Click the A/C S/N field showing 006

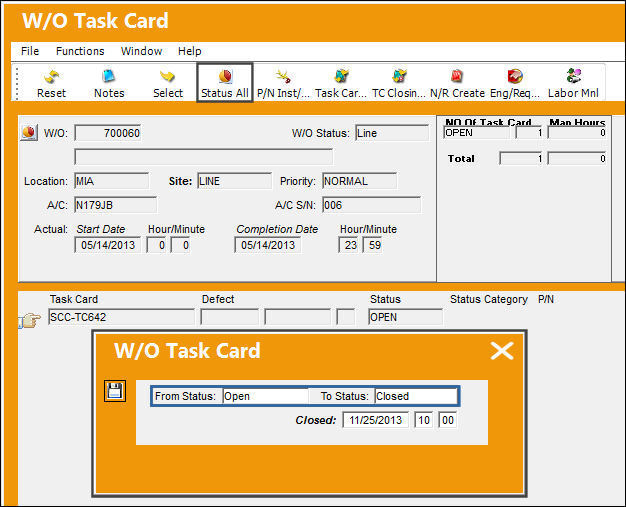pos(372,205)
